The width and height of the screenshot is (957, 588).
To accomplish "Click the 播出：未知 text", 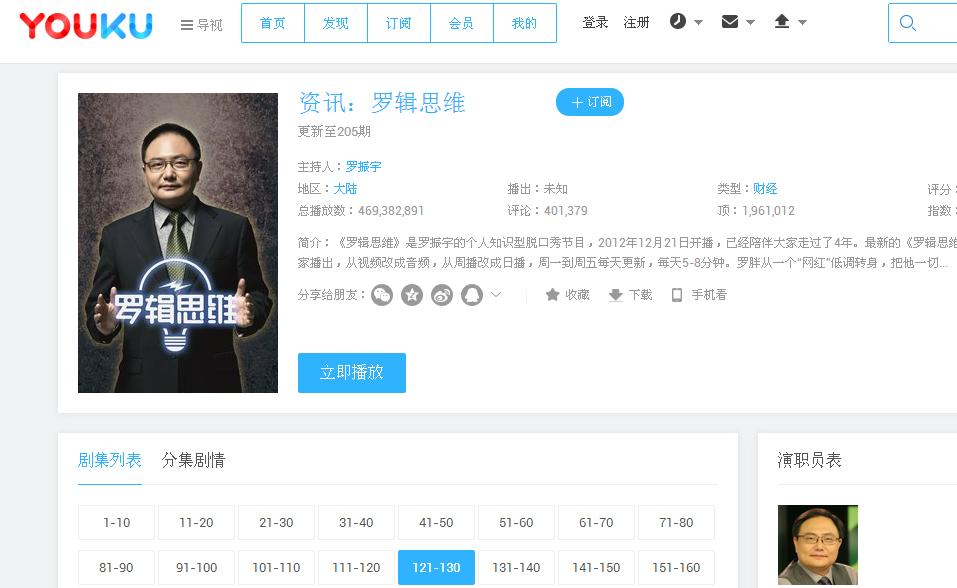I will click(538, 189).
